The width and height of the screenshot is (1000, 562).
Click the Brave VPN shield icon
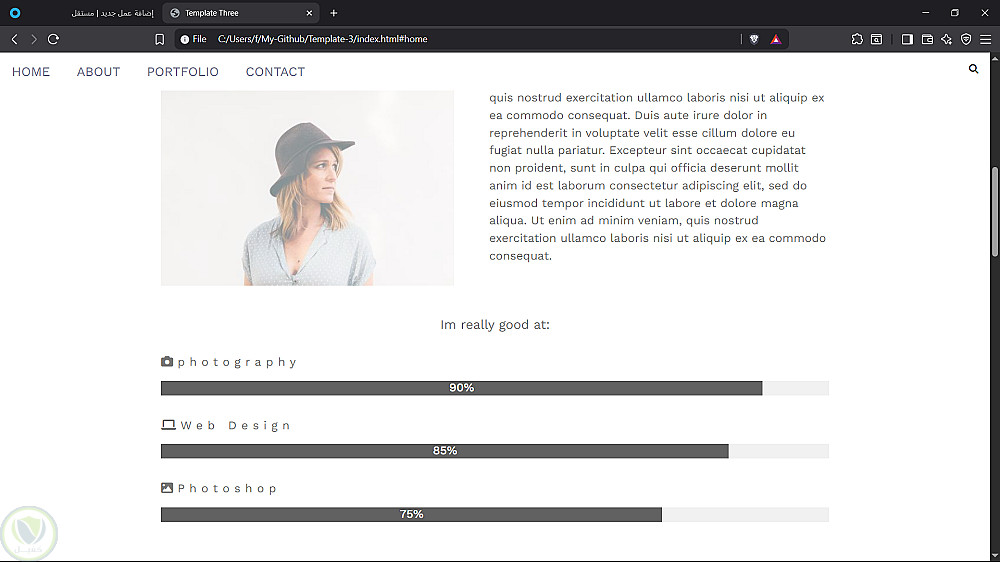(965, 39)
